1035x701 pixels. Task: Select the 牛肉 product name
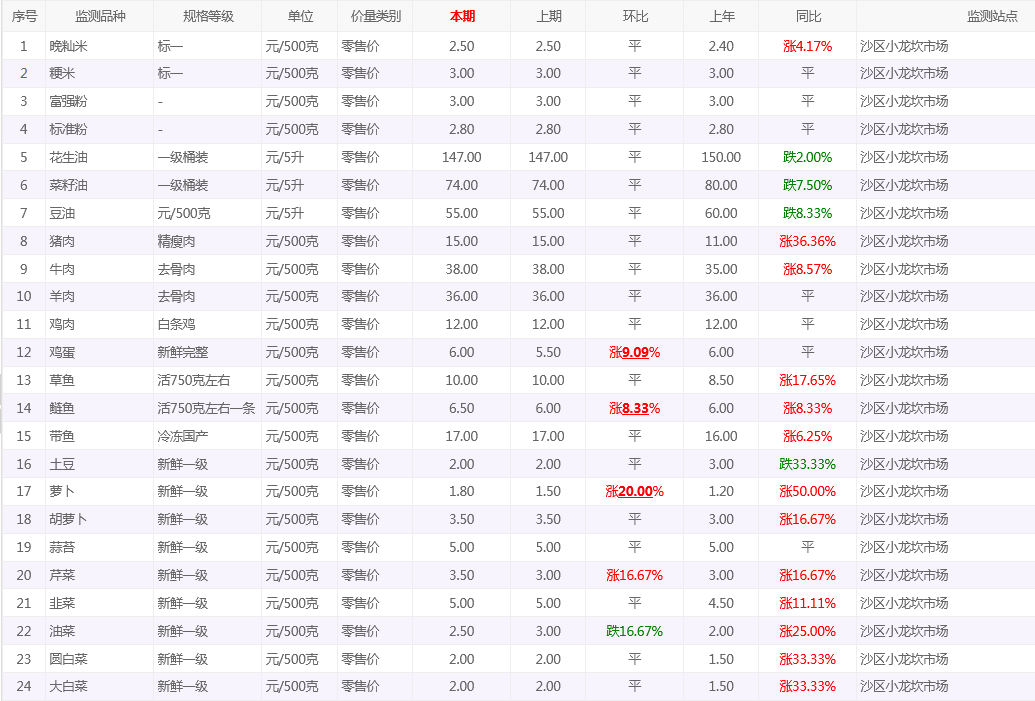(62, 269)
